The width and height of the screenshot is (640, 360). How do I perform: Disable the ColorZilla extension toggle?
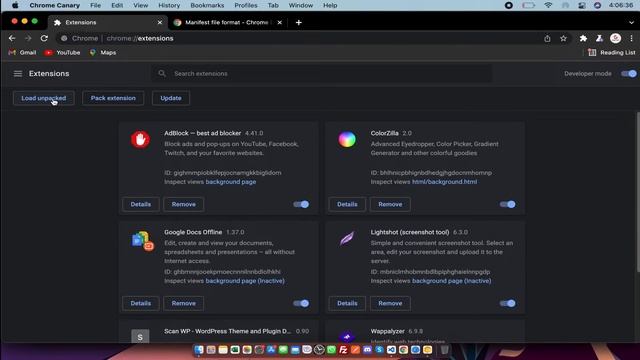point(508,204)
